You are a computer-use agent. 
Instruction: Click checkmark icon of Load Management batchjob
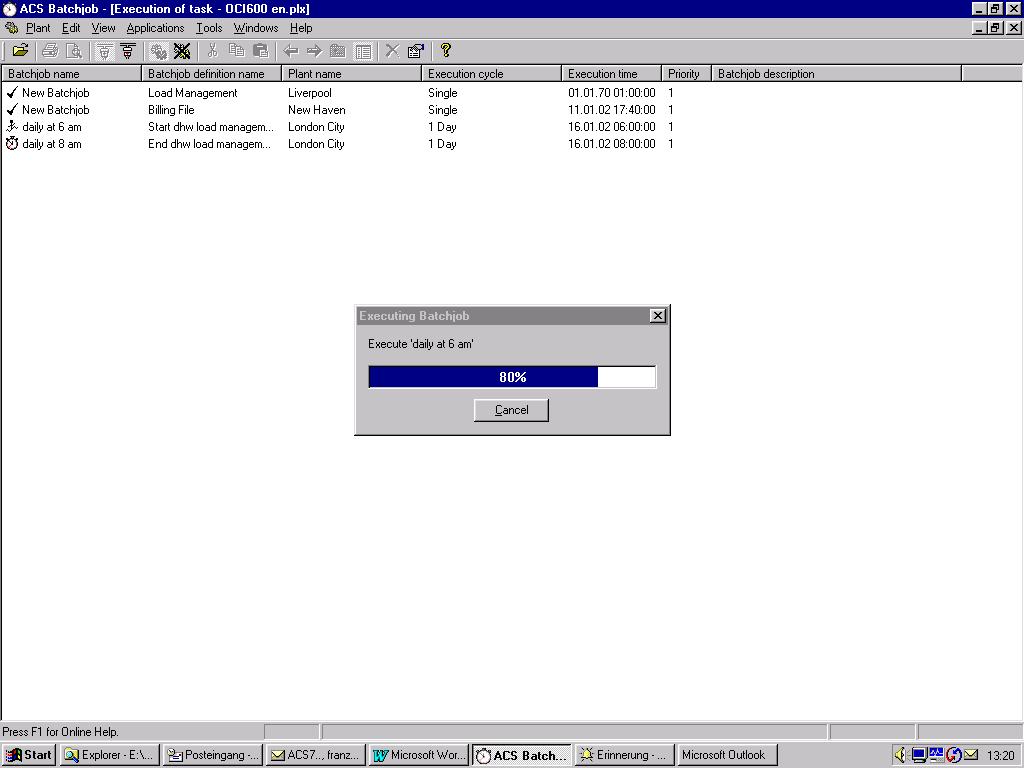click(12, 92)
